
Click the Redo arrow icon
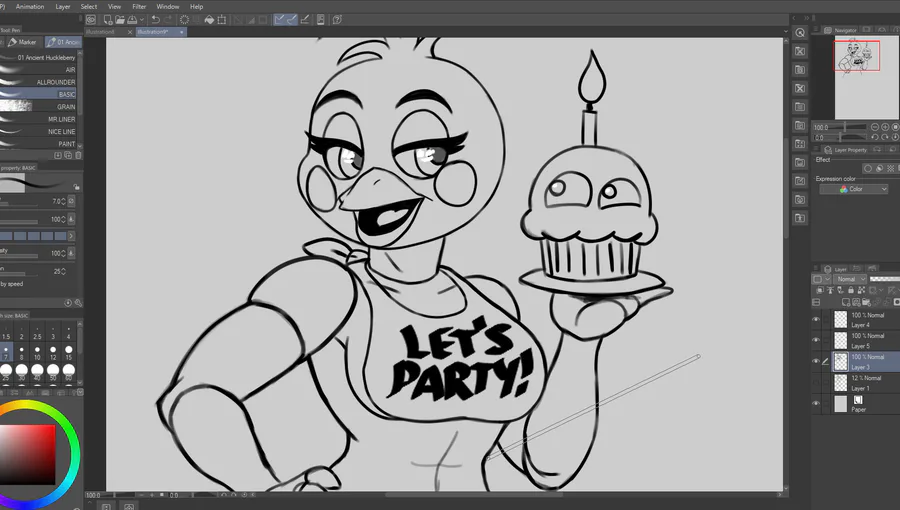click(x=168, y=20)
